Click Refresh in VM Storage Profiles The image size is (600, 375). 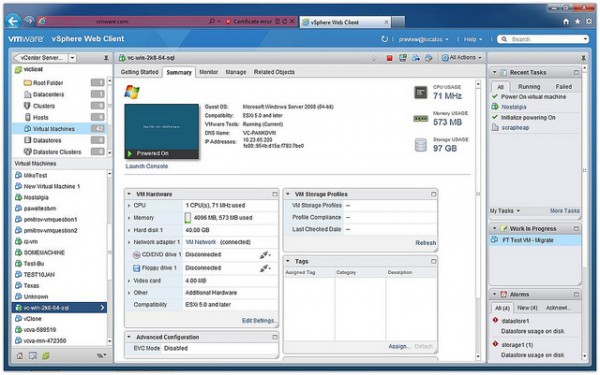425,243
